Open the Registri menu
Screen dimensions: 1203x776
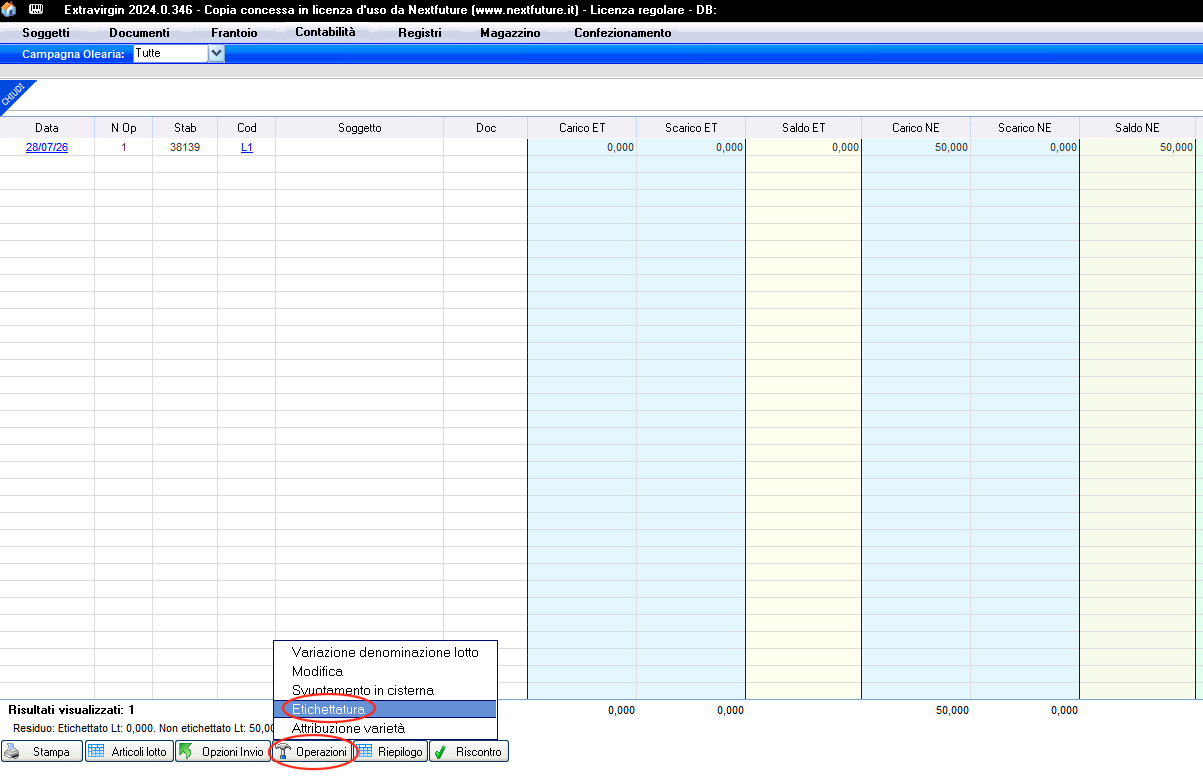[x=420, y=33]
